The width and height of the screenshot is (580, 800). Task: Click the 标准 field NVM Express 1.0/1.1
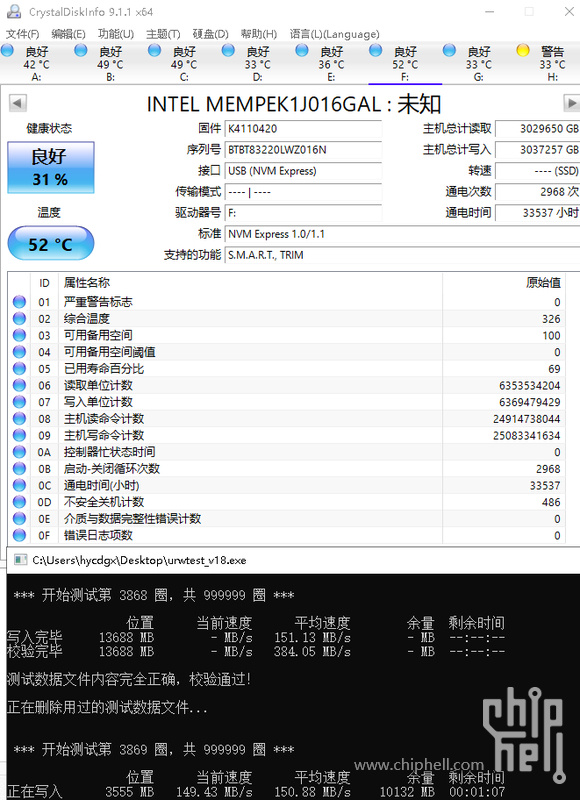coord(402,234)
